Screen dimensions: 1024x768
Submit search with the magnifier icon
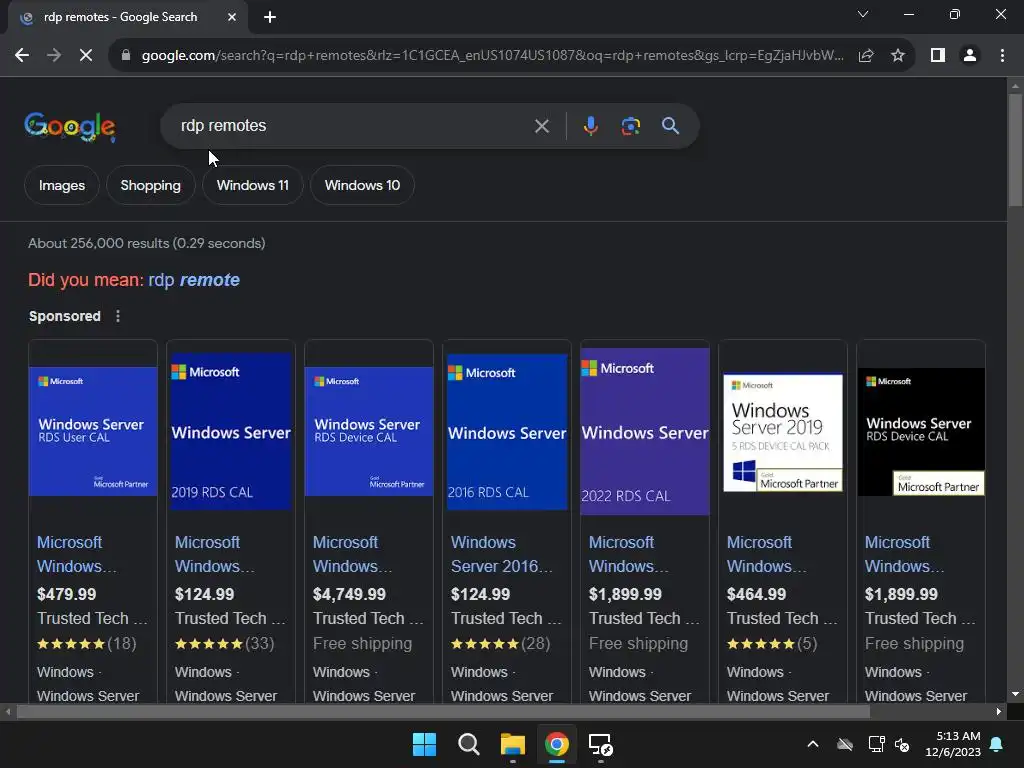(x=670, y=126)
